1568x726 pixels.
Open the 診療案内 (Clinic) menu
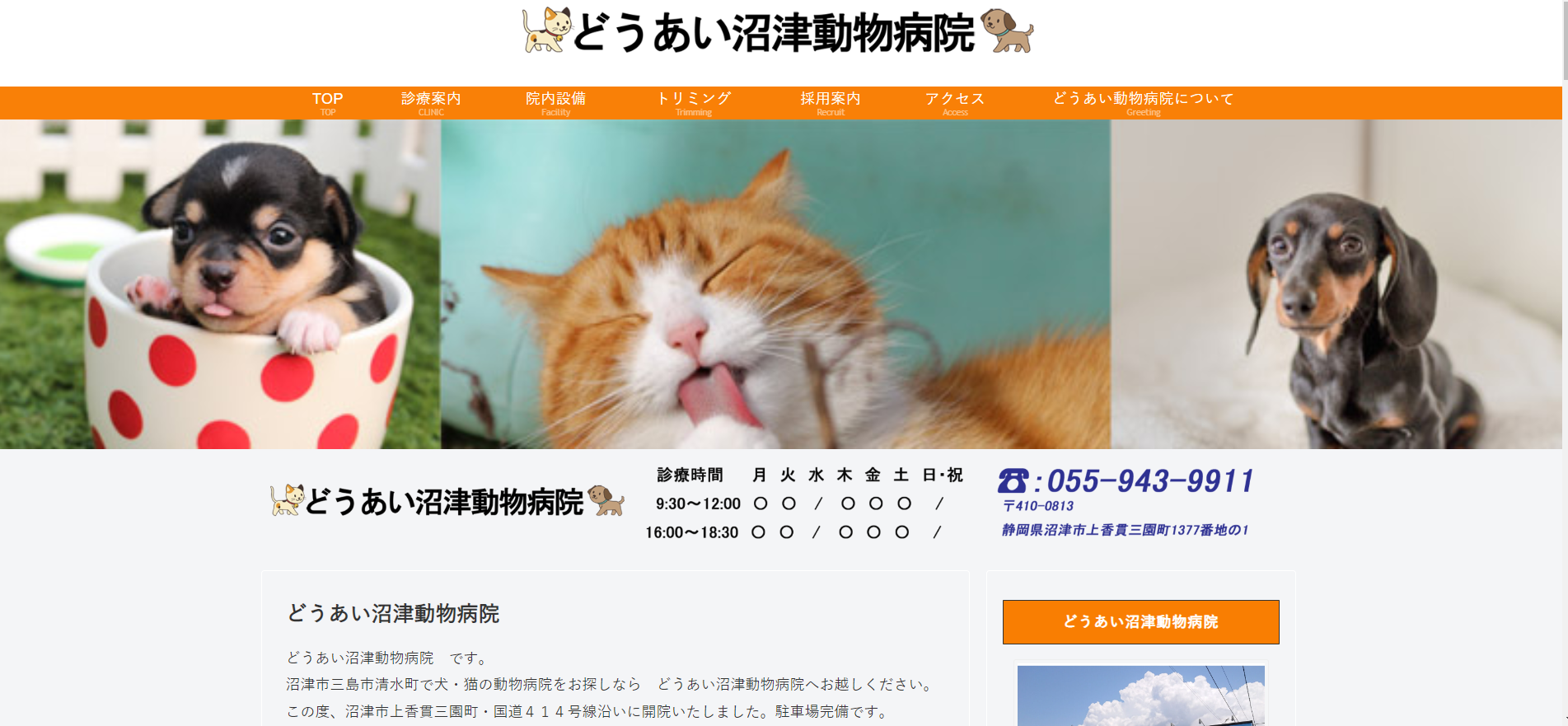431,102
